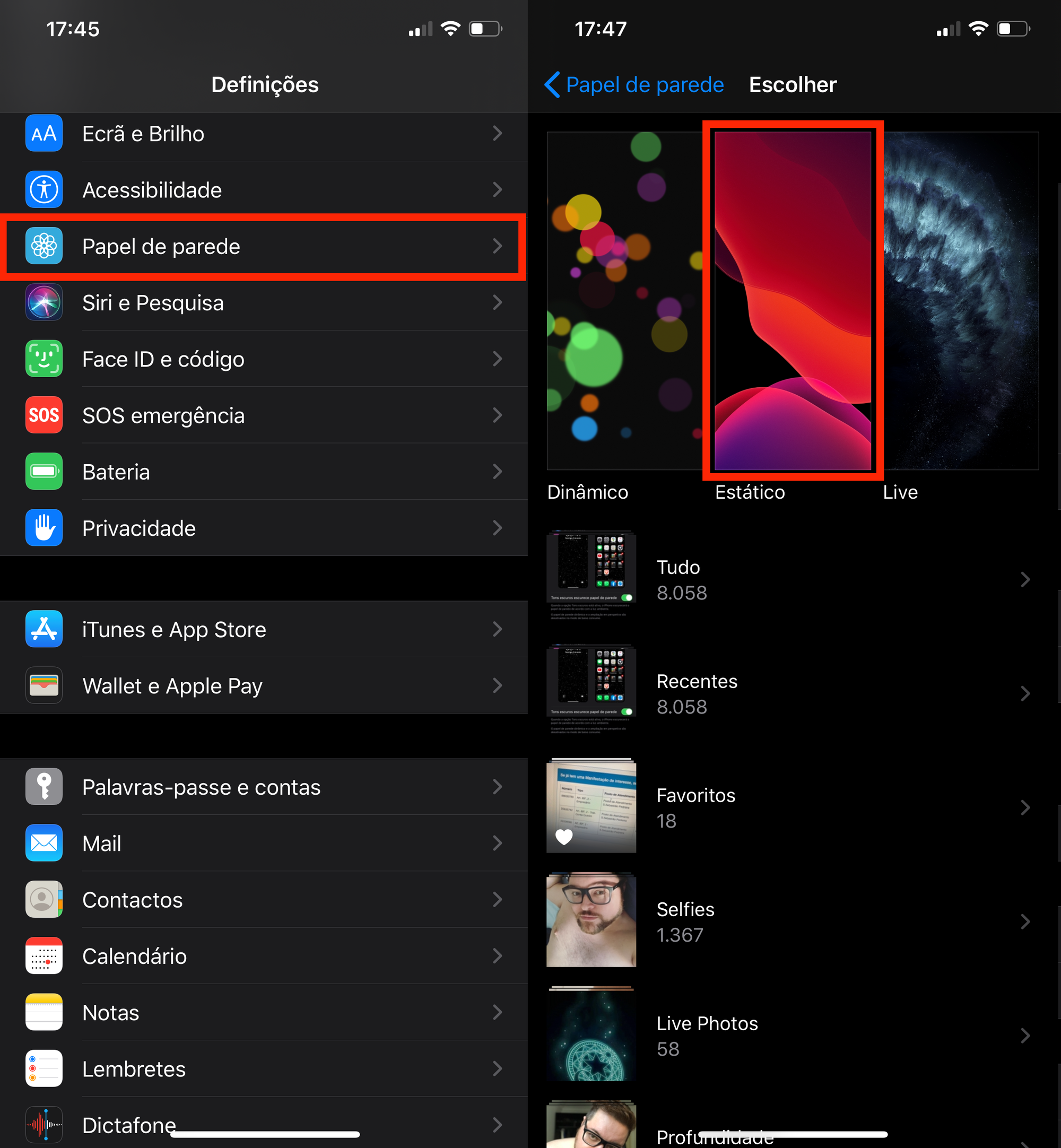Tap the battery status icon at 17:47
The image size is (1061, 1148).
(x=1014, y=29)
